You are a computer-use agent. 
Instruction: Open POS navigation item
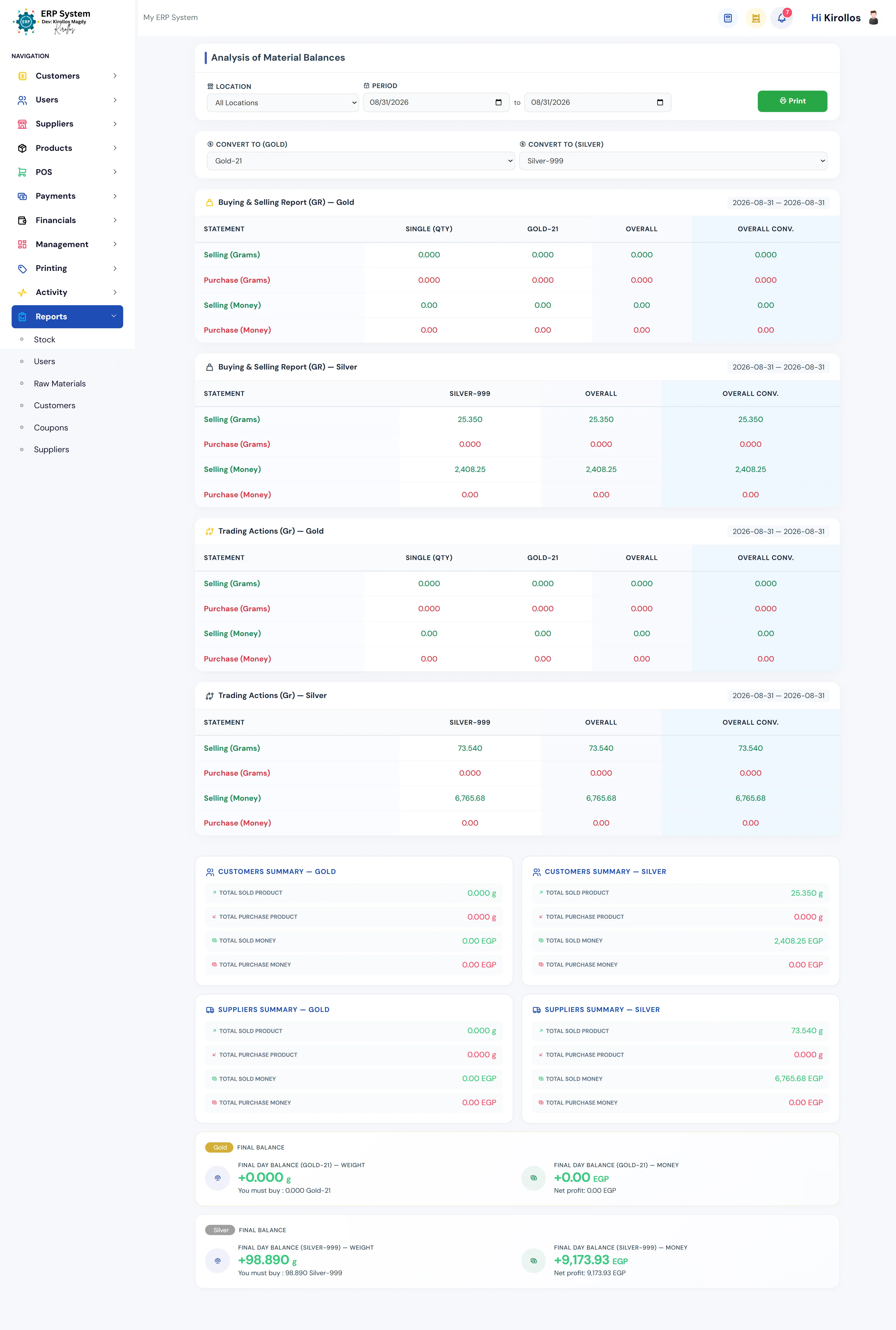coord(67,172)
